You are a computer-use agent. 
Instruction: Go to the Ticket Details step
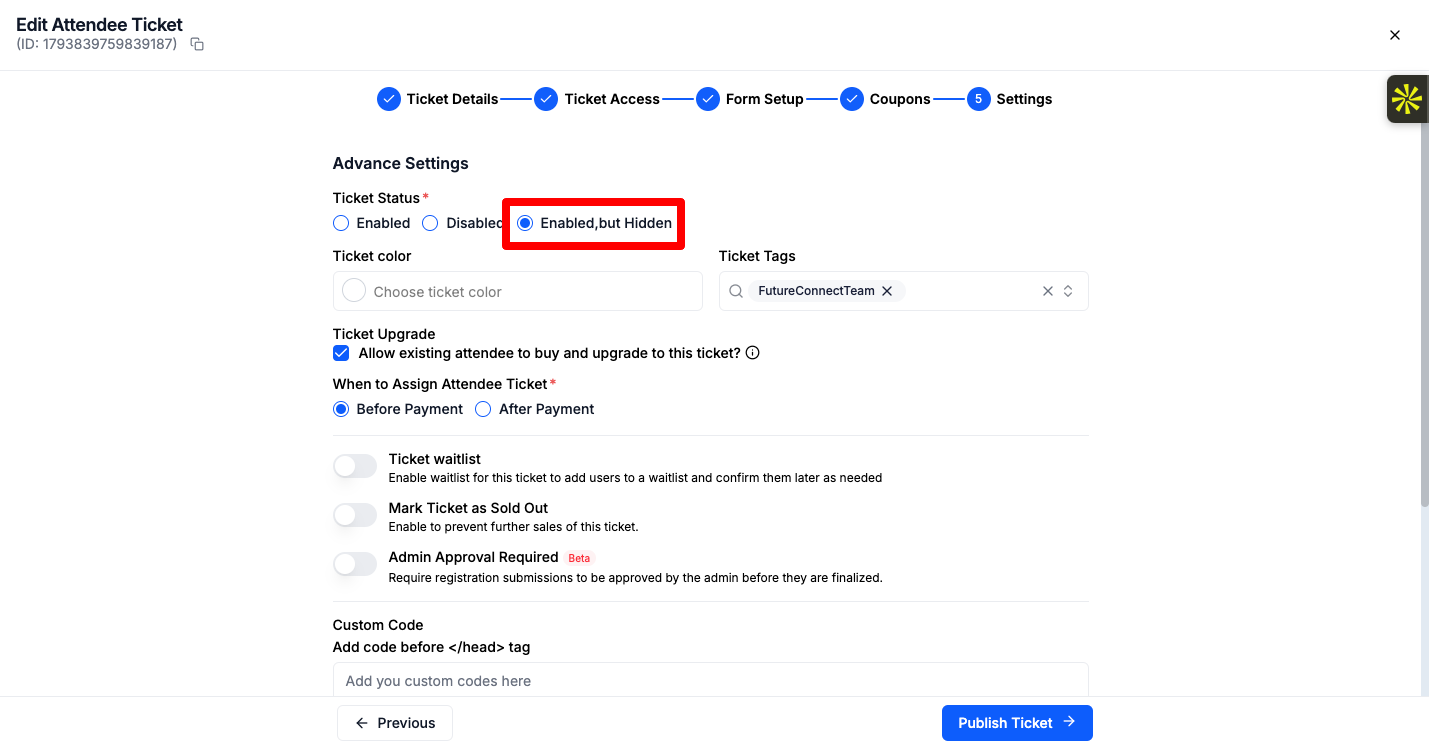[438, 99]
